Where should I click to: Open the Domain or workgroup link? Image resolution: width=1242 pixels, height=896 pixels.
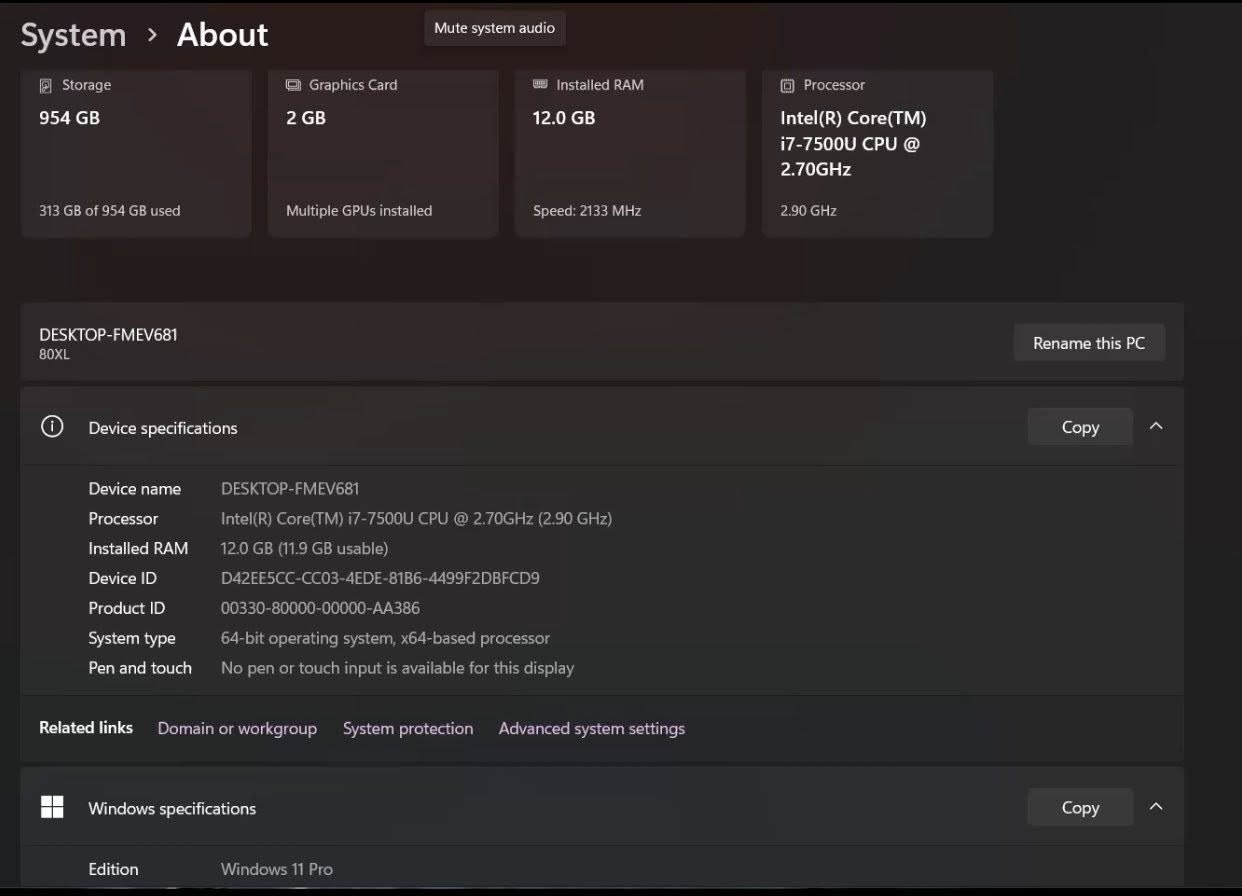pyautogui.click(x=237, y=729)
